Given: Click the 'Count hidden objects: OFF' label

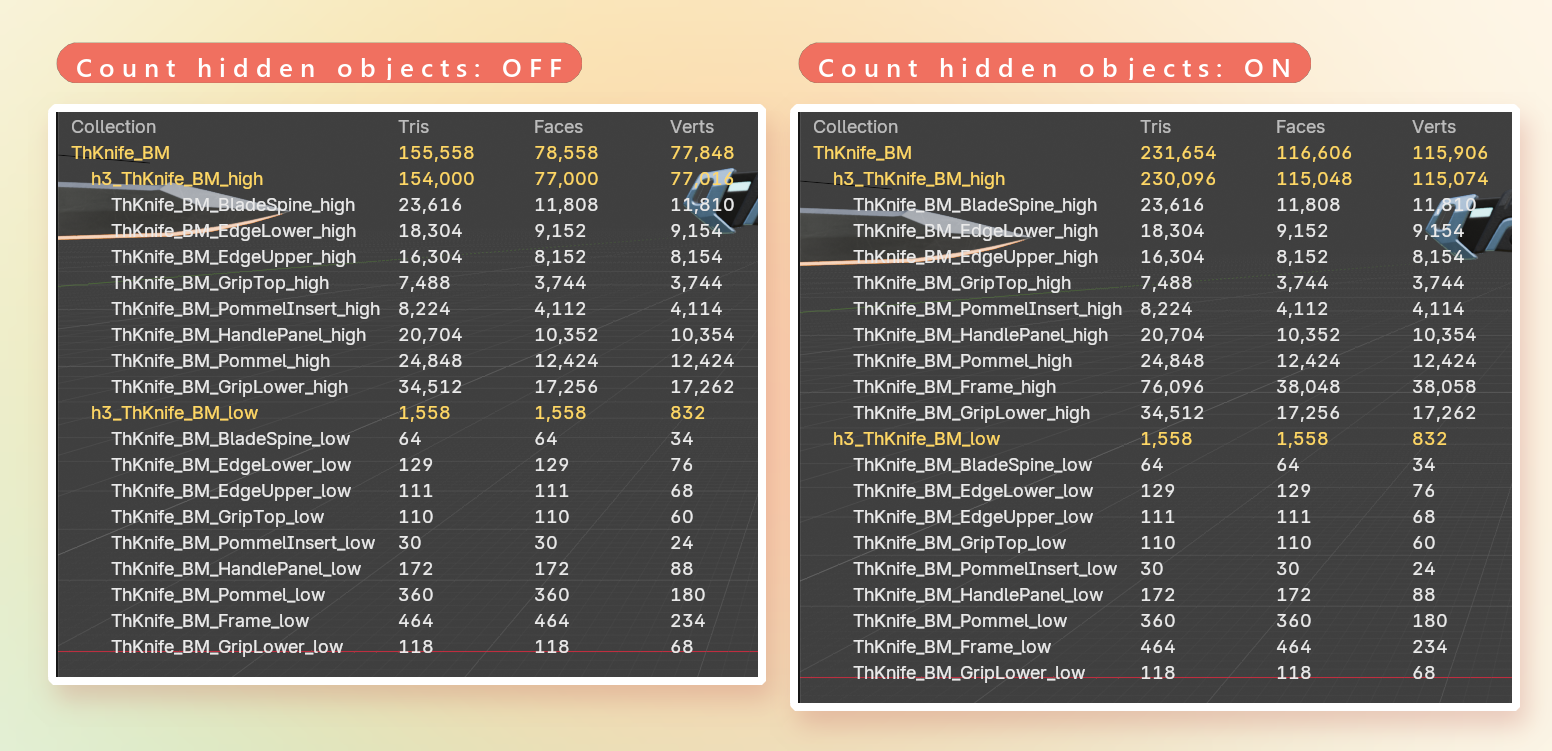Looking at the screenshot, I should (319, 66).
